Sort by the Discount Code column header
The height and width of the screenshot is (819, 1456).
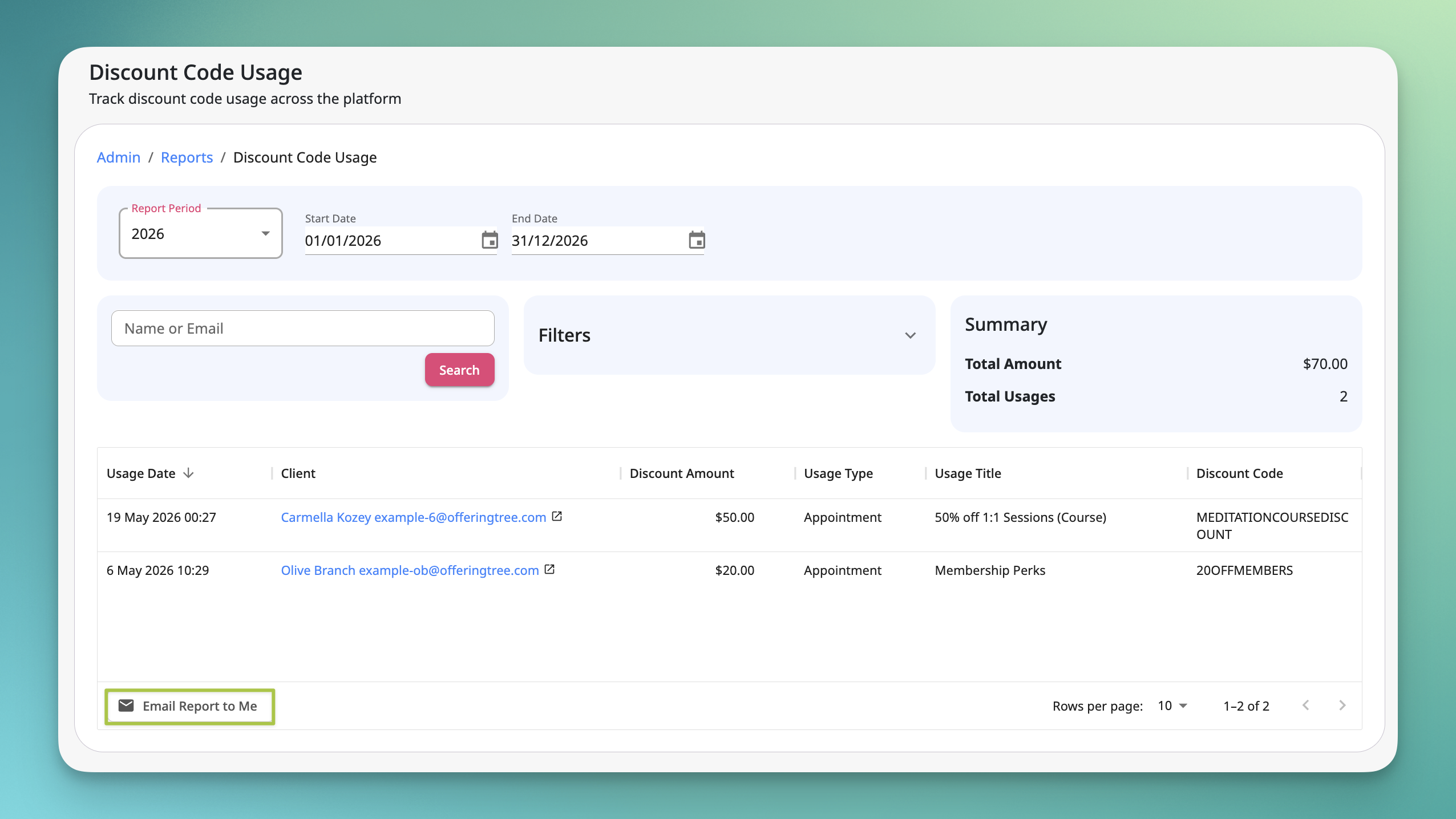pyautogui.click(x=1239, y=473)
